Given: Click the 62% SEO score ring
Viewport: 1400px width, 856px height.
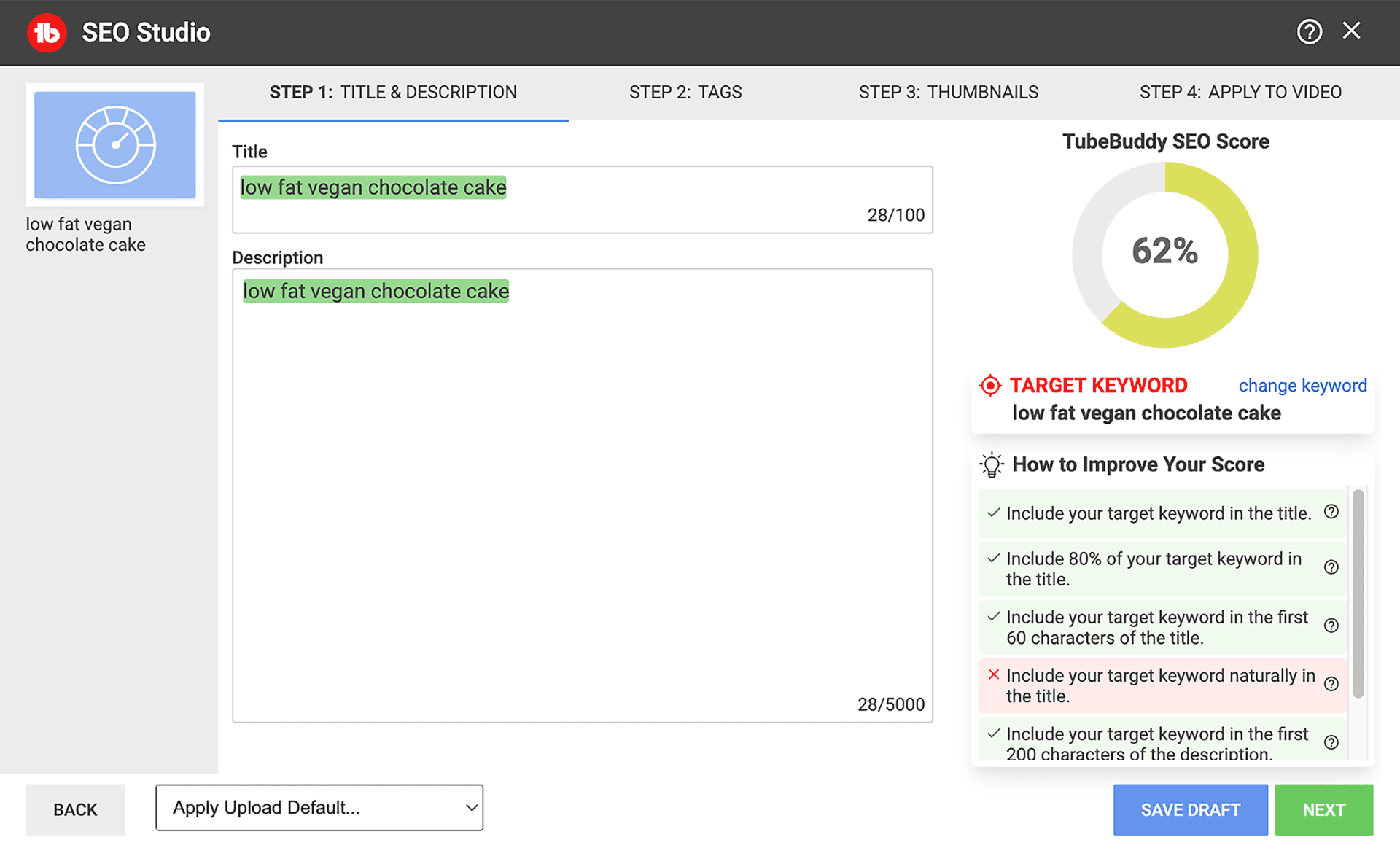Looking at the screenshot, I should [x=1164, y=254].
